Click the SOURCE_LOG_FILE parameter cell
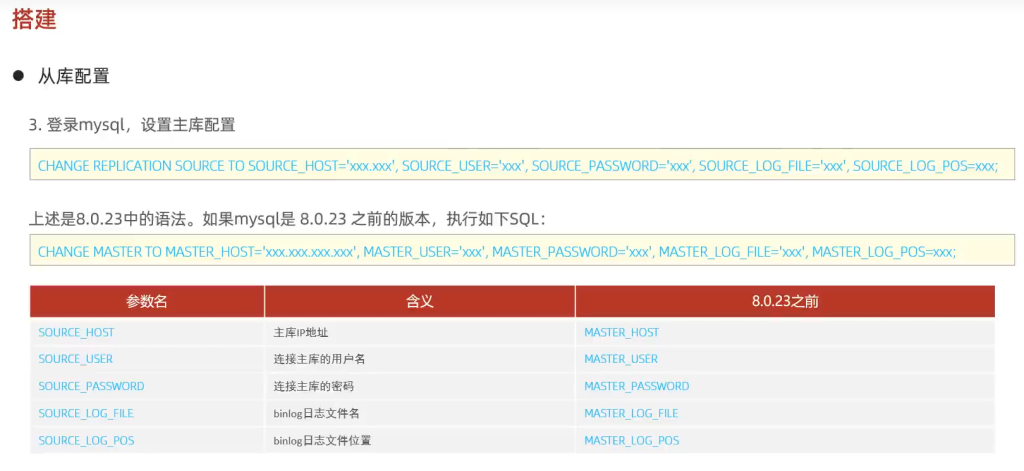Image resolution: width=1024 pixels, height=471 pixels. 86,413
